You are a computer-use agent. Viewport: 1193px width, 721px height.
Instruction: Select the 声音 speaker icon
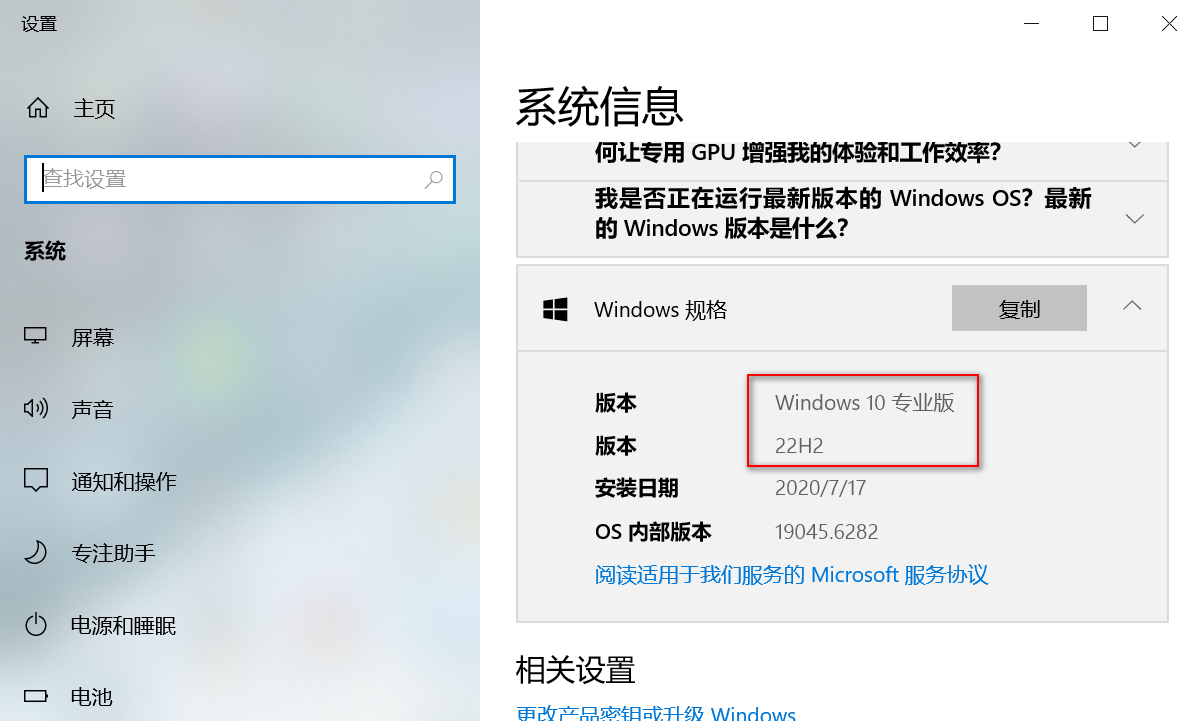click(x=36, y=408)
